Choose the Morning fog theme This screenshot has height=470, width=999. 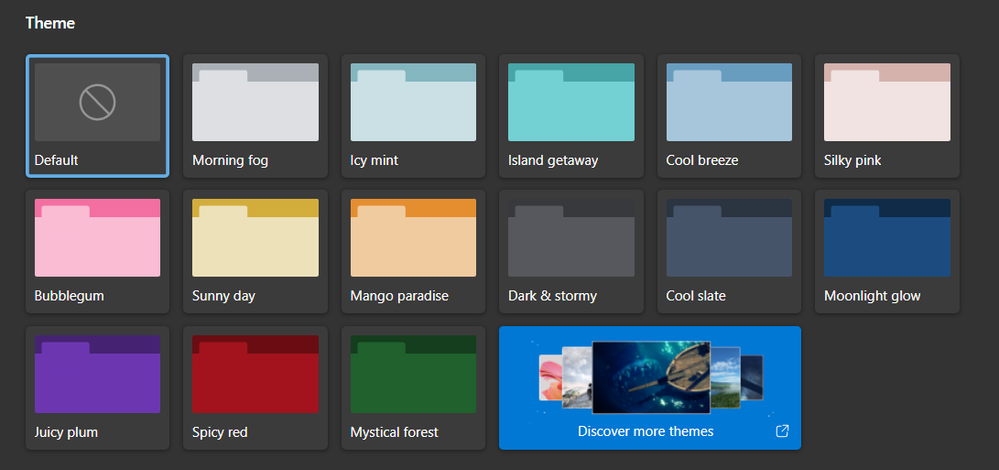pyautogui.click(x=255, y=116)
